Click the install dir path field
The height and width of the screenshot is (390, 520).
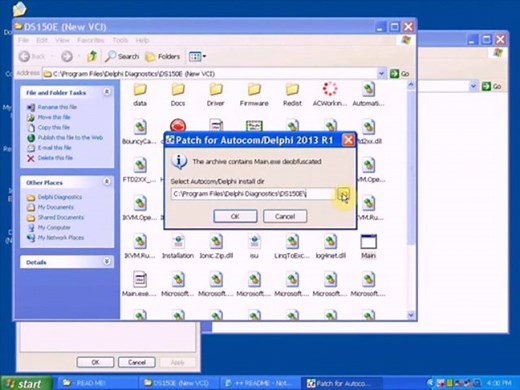pos(253,194)
